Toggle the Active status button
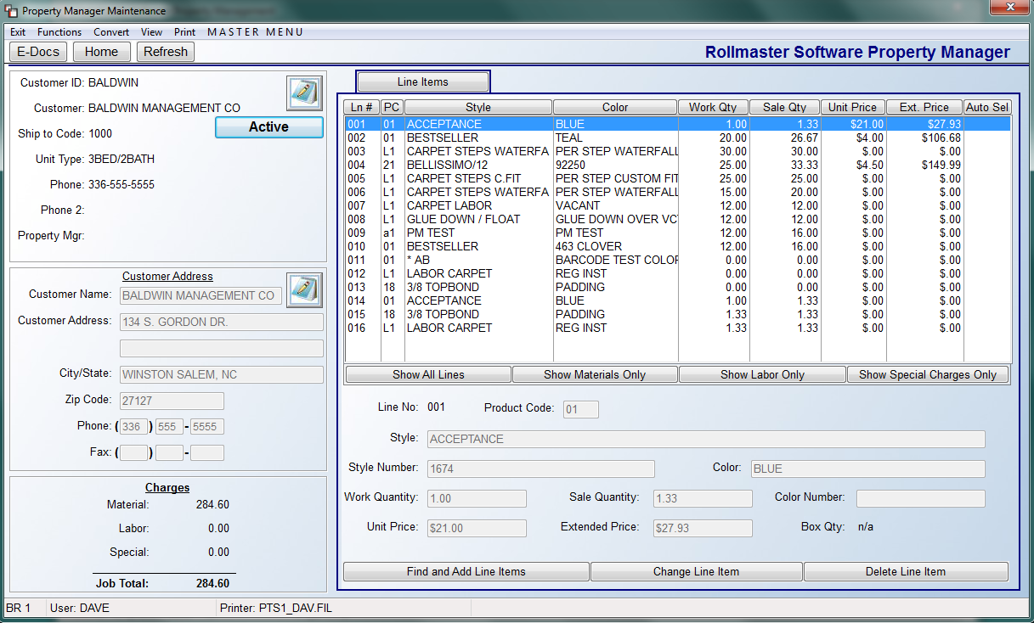This screenshot has height=623, width=1034. (x=269, y=127)
